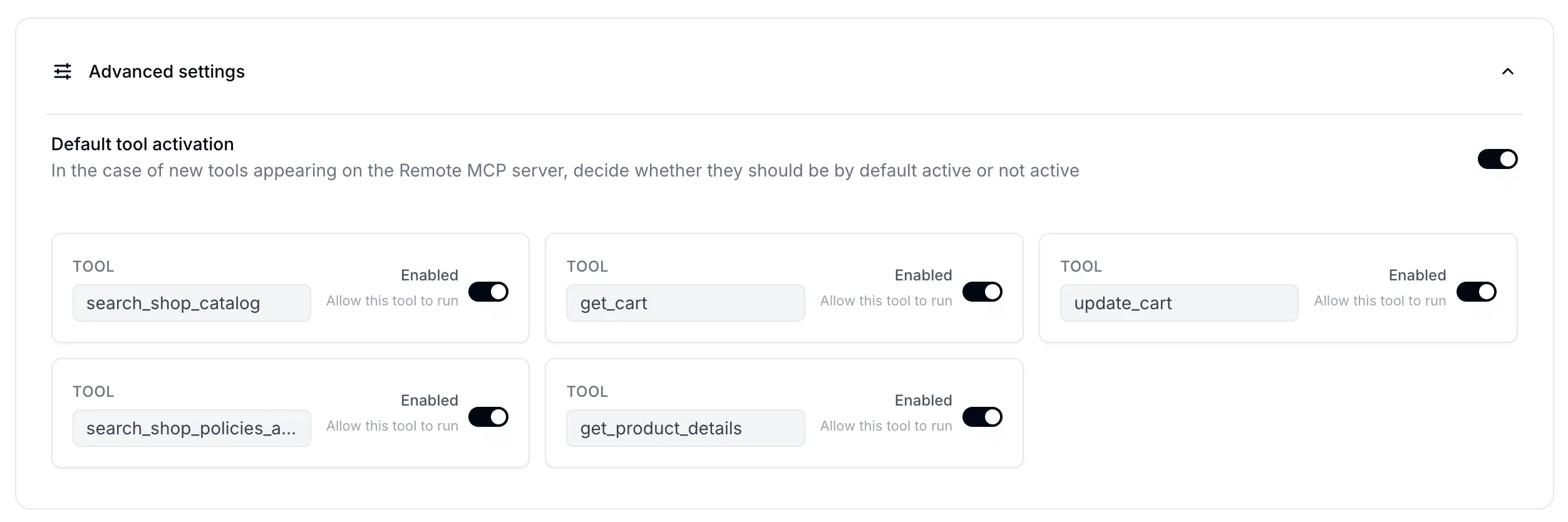Click the search_shop_catalog name field
Image resolution: width=1568 pixels, height=522 pixels.
(192, 303)
